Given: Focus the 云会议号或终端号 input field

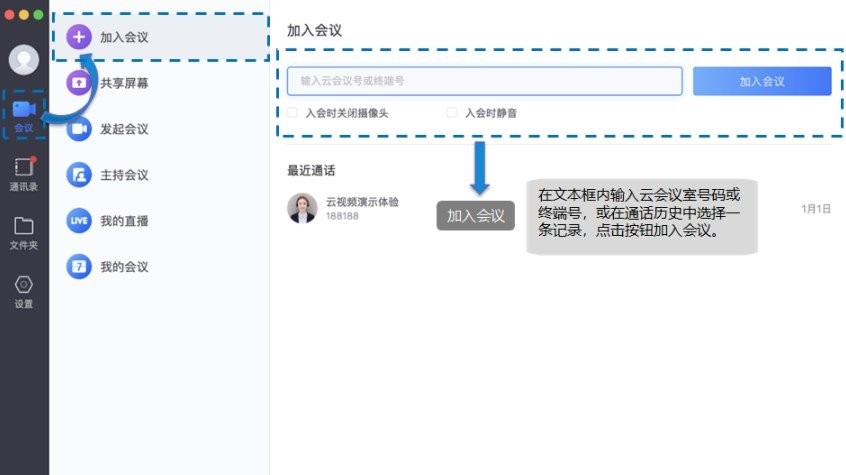Looking at the screenshot, I should click(484, 81).
